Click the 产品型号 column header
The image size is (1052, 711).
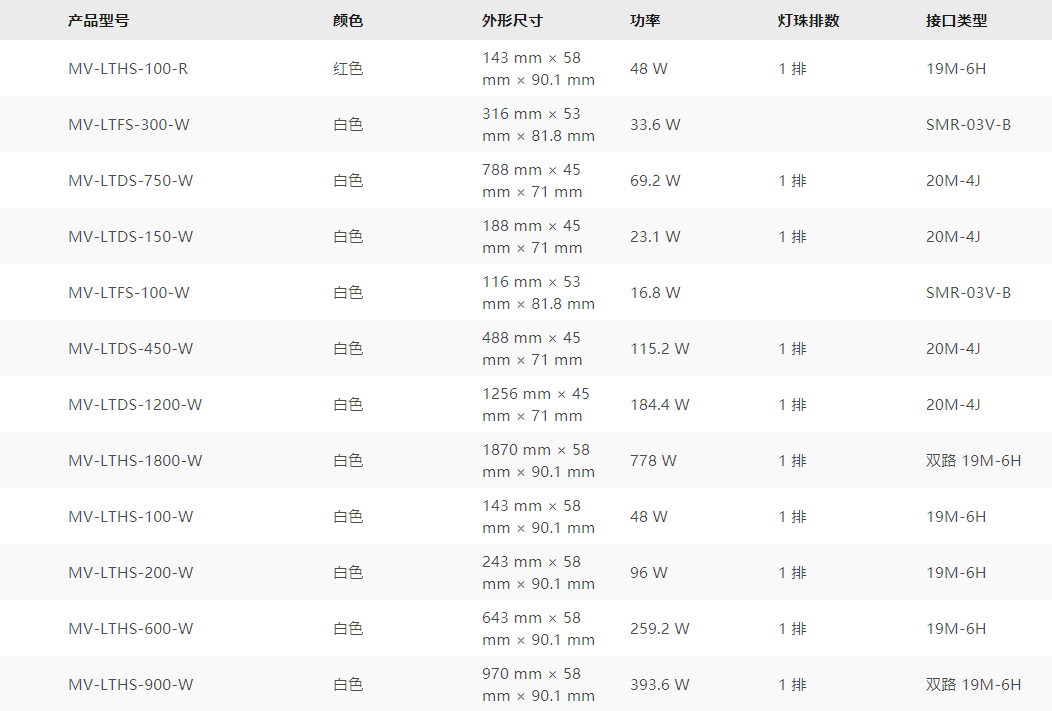(98, 20)
